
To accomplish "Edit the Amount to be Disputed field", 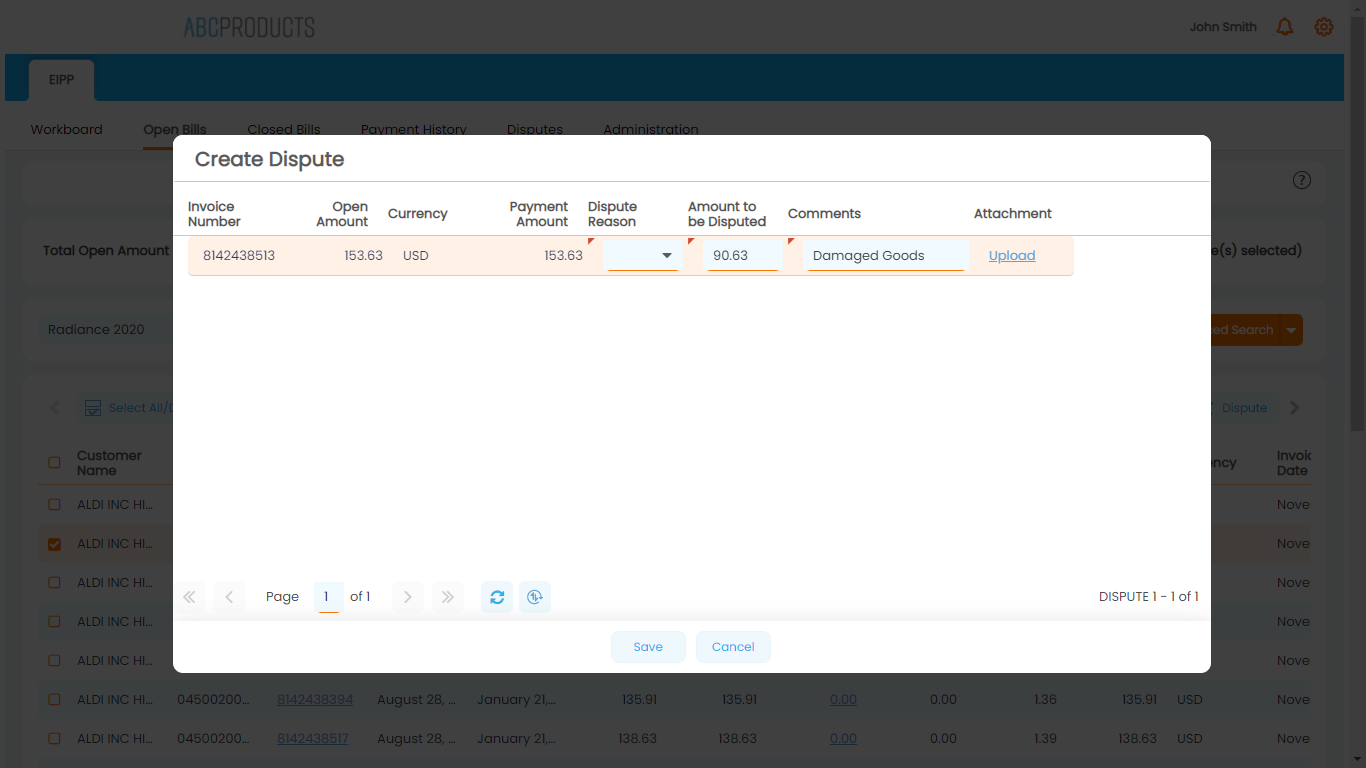I will click(x=741, y=255).
